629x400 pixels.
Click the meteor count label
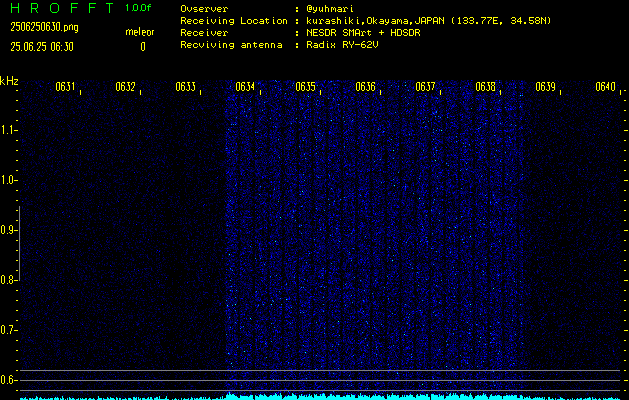(x=140, y=32)
